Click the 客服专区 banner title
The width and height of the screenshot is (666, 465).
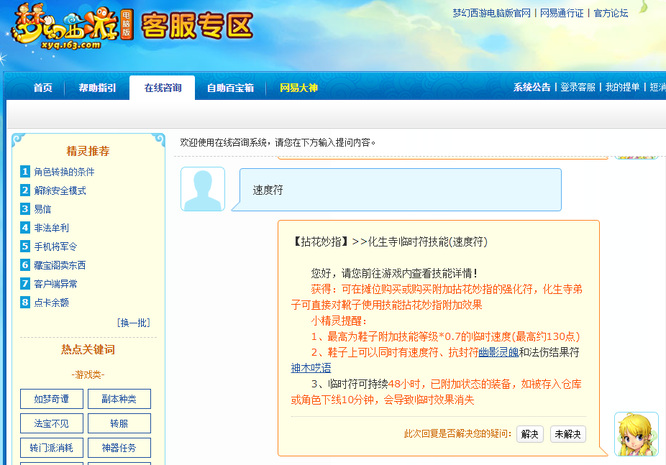click(x=197, y=25)
